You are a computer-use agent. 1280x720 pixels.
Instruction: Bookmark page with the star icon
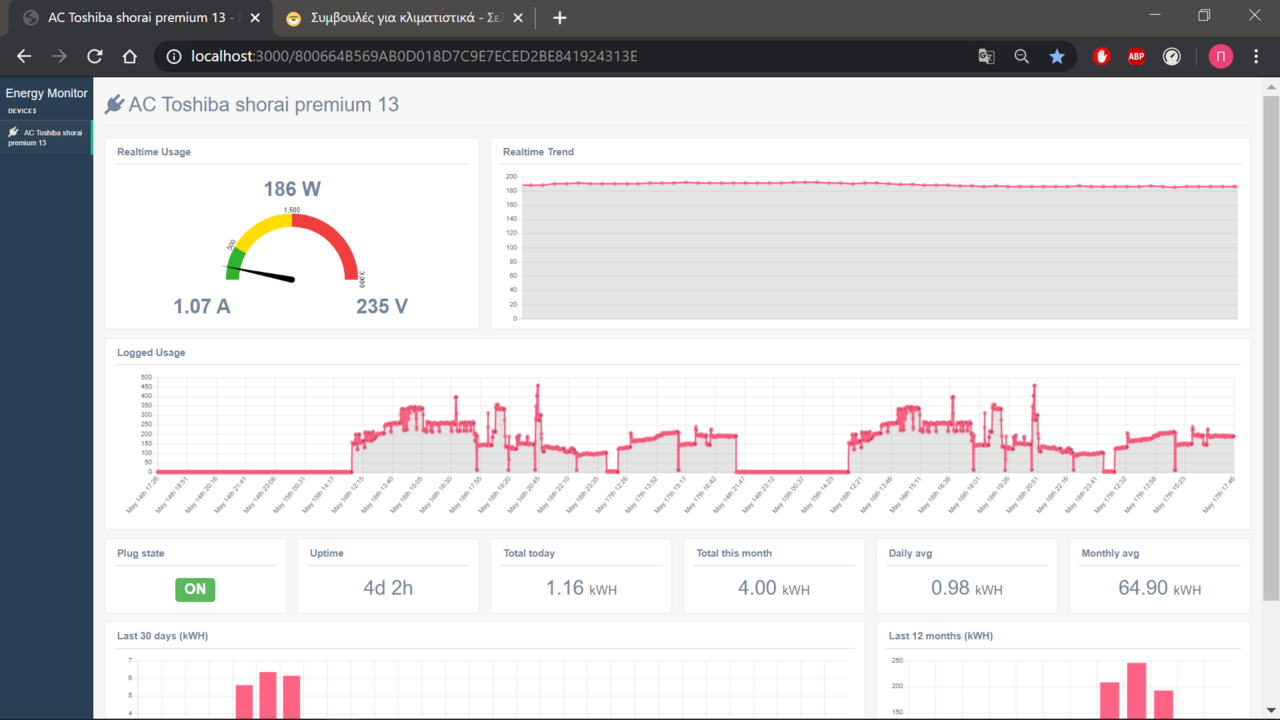click(x=1057, y=57)
